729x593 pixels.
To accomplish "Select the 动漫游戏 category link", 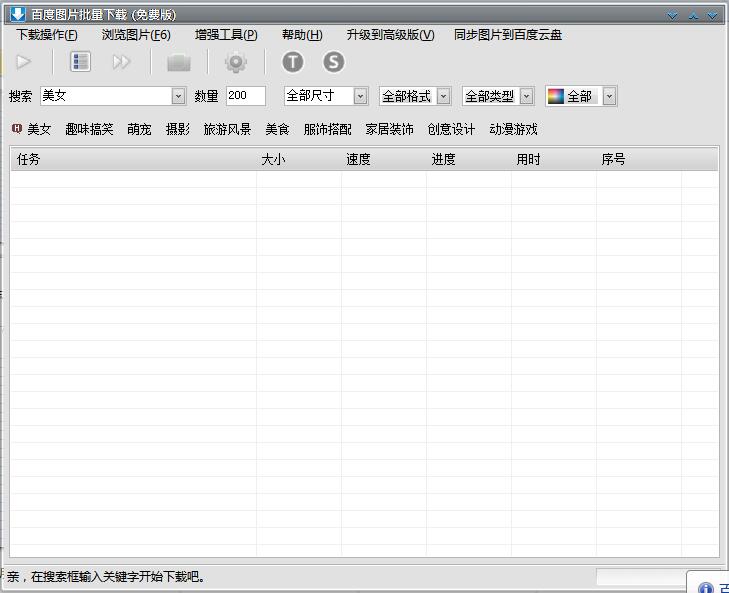I will click(513, 129).
